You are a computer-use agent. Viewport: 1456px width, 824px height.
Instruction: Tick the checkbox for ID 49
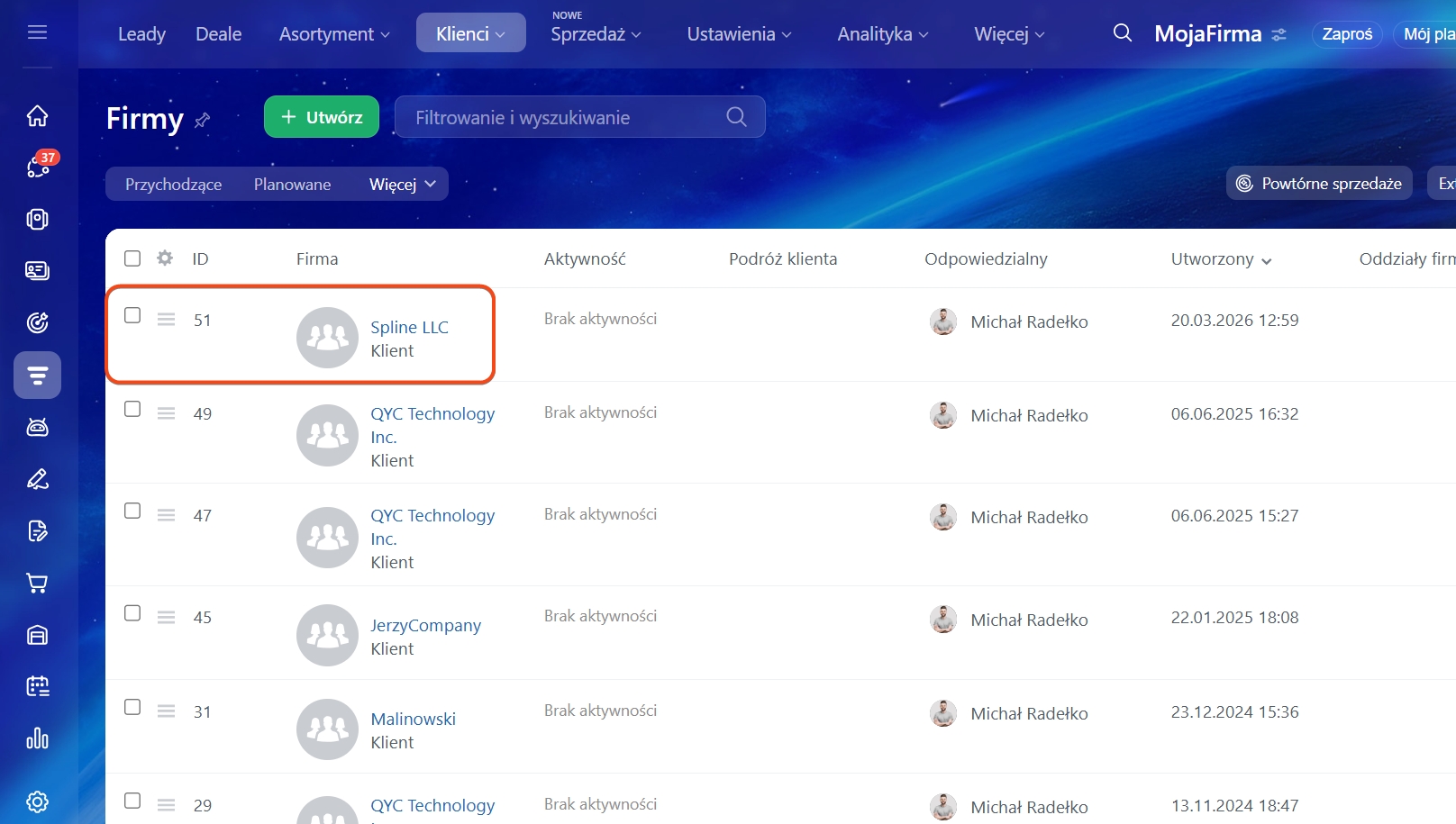tap(132, 409)
